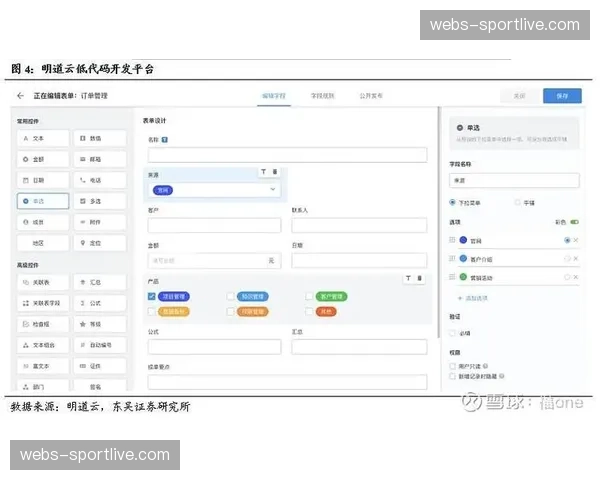The image size is (600, 480).
Task: Select the 单选 single-choice control
Action: click(43, 201)
